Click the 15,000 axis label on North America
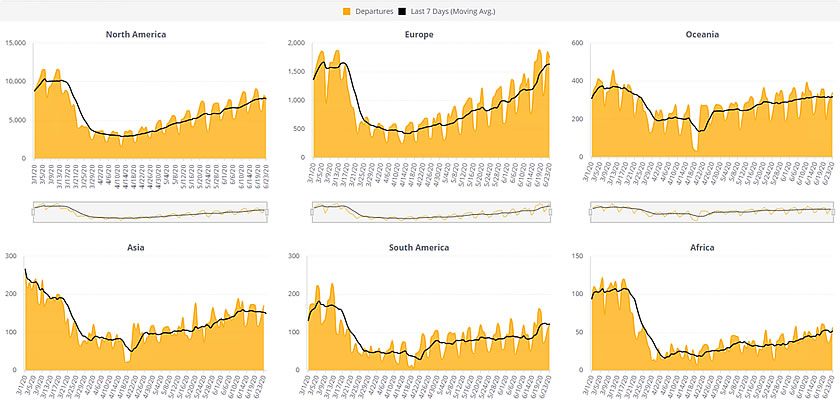Viewport: 840px width, 406px height. tap(16, 43)
